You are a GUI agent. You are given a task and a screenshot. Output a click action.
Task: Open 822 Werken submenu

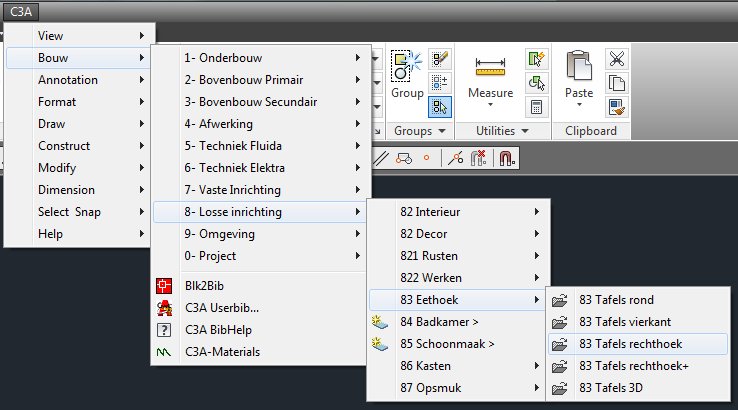pos(456,278)
